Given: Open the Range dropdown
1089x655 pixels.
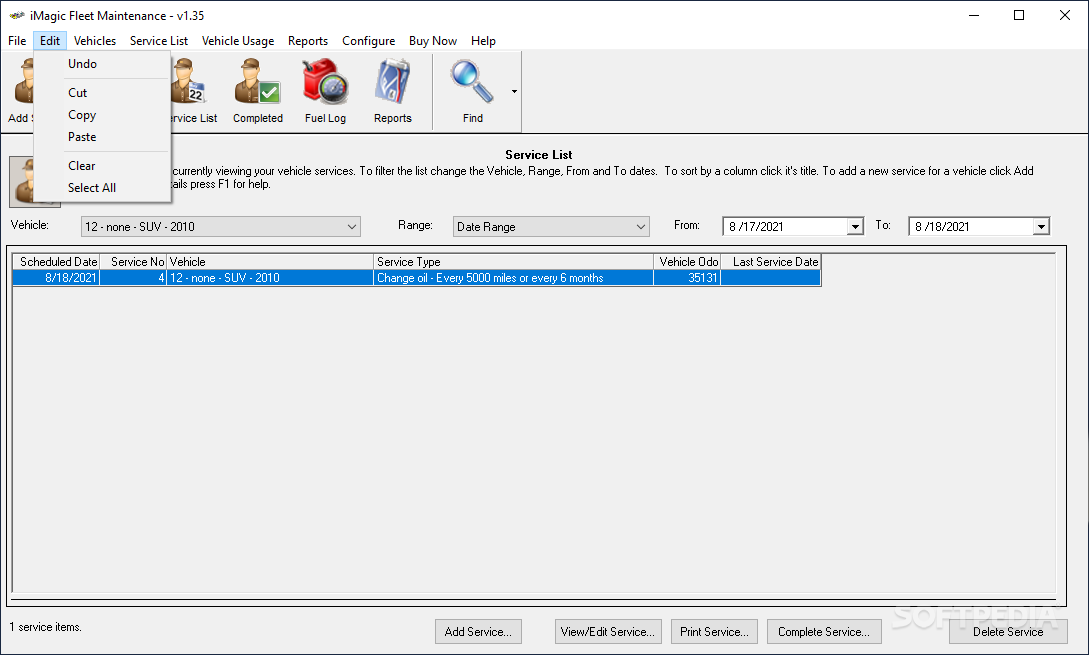Looking at the screenshot, I should (x=551, y=226).
